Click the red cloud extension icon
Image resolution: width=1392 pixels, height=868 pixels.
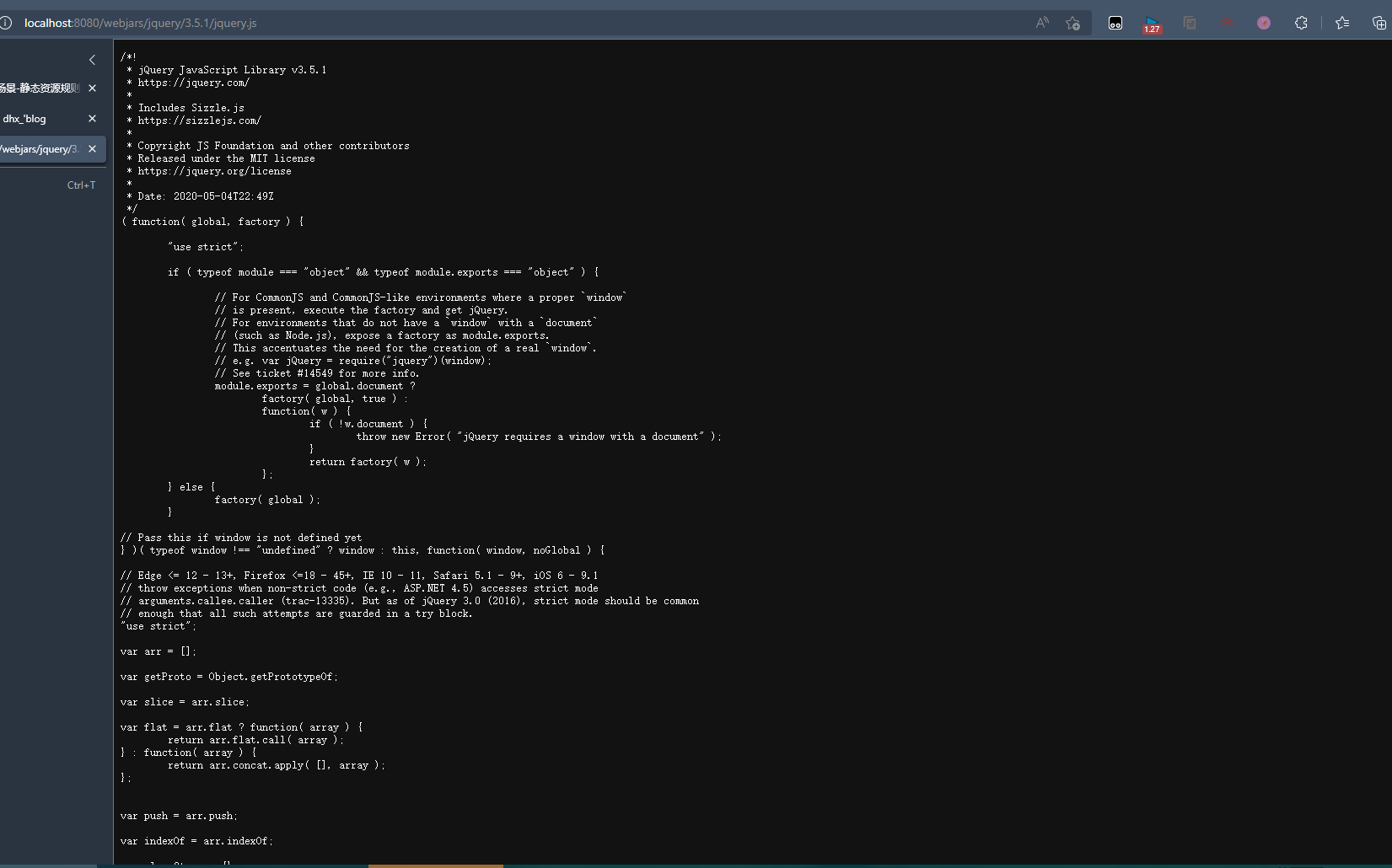point(1227,23)
